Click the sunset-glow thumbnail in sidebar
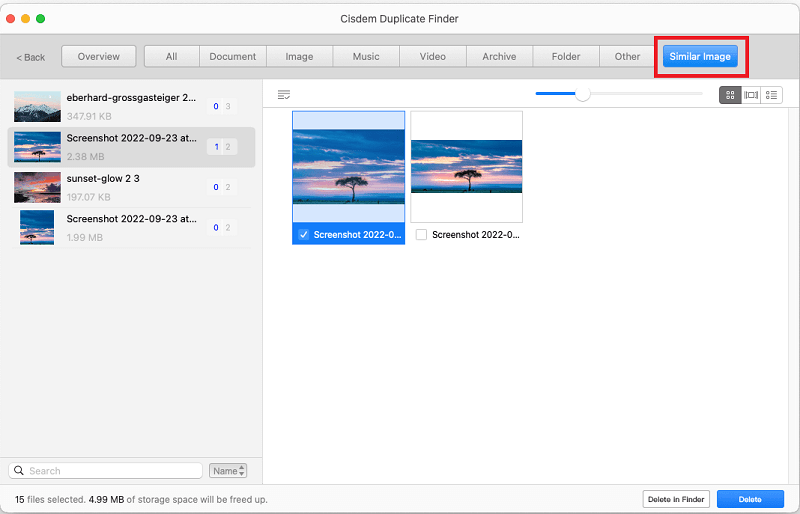Screen dimensions: 800x514 coord(37,187)
